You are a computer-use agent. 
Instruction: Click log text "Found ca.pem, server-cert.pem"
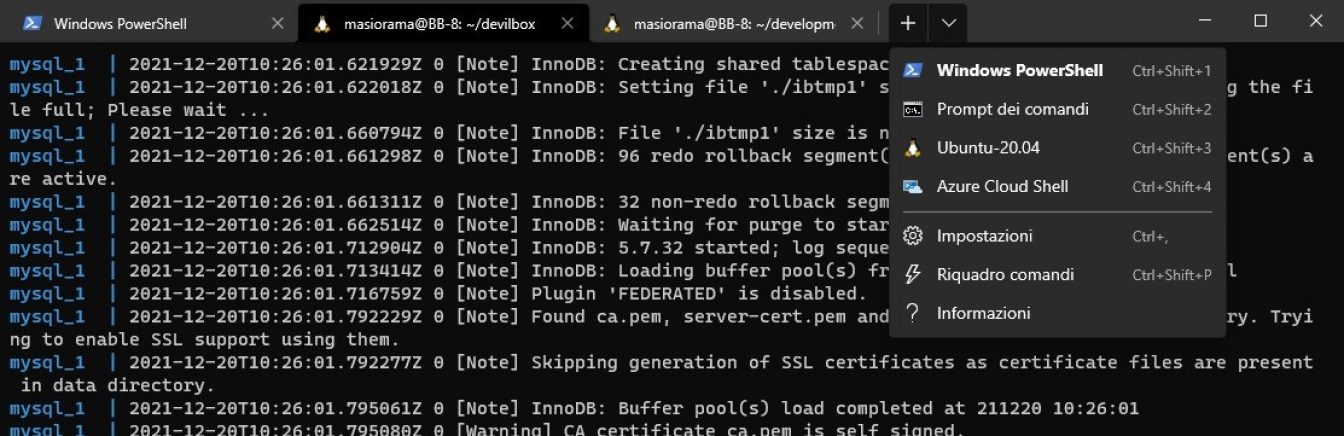click(688, 317)
